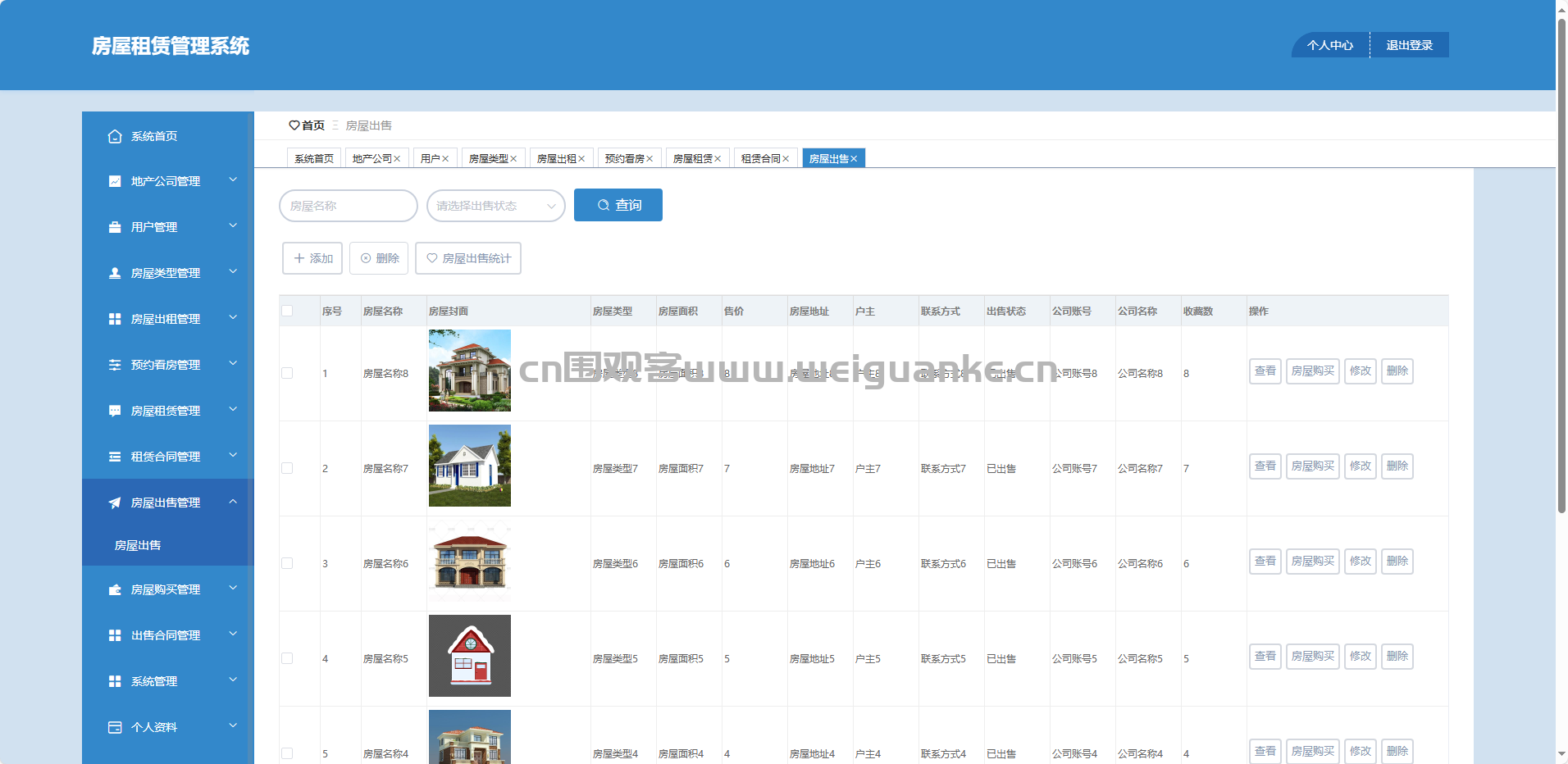This screenshot has width=1568, height=764.
Task: Expand the 房屋购买管理 sidebar menu
Action: (x=233, y=588)
